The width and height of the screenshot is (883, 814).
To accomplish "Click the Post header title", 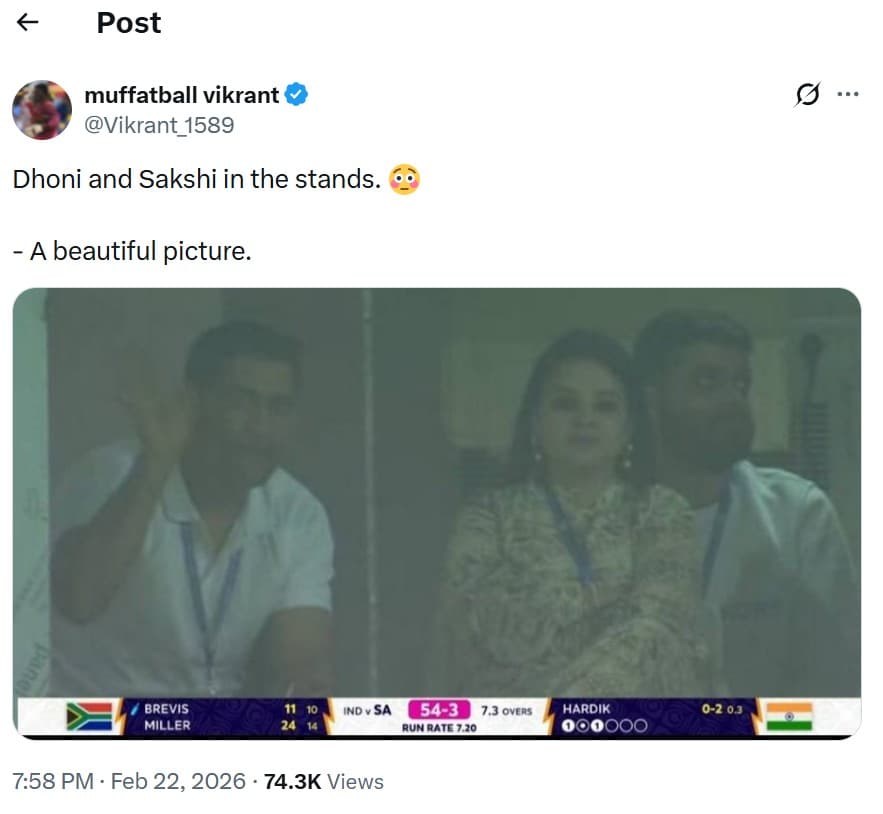I will tap(129, 23).
